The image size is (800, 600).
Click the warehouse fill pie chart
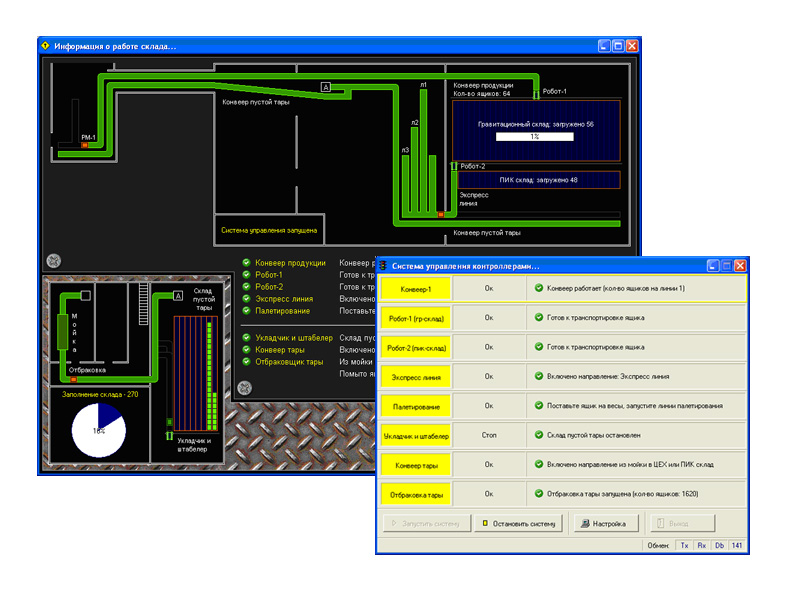[x=98, y=430]
